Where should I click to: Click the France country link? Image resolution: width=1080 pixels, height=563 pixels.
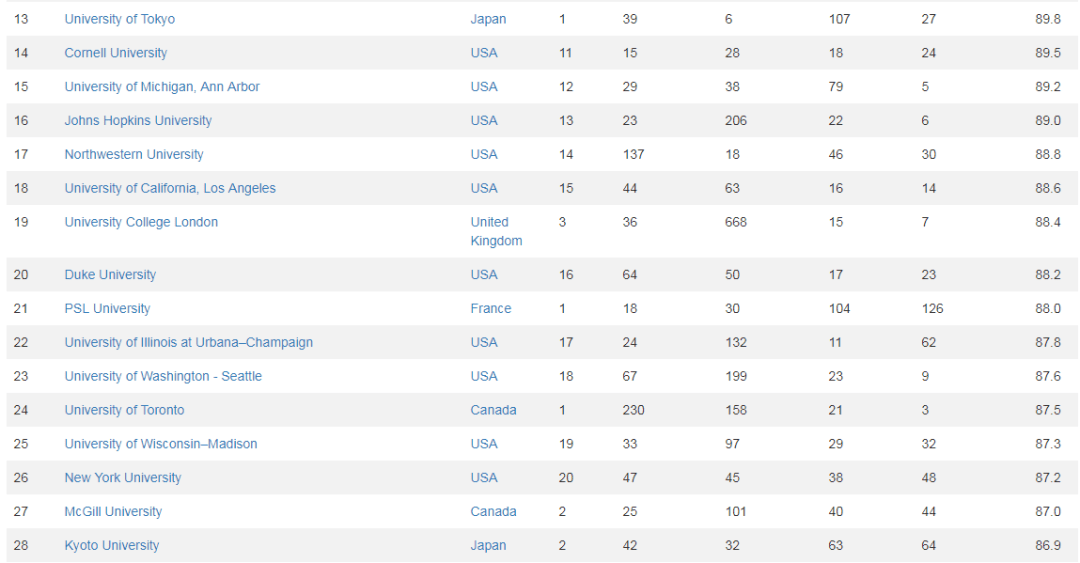coord(490,308)
